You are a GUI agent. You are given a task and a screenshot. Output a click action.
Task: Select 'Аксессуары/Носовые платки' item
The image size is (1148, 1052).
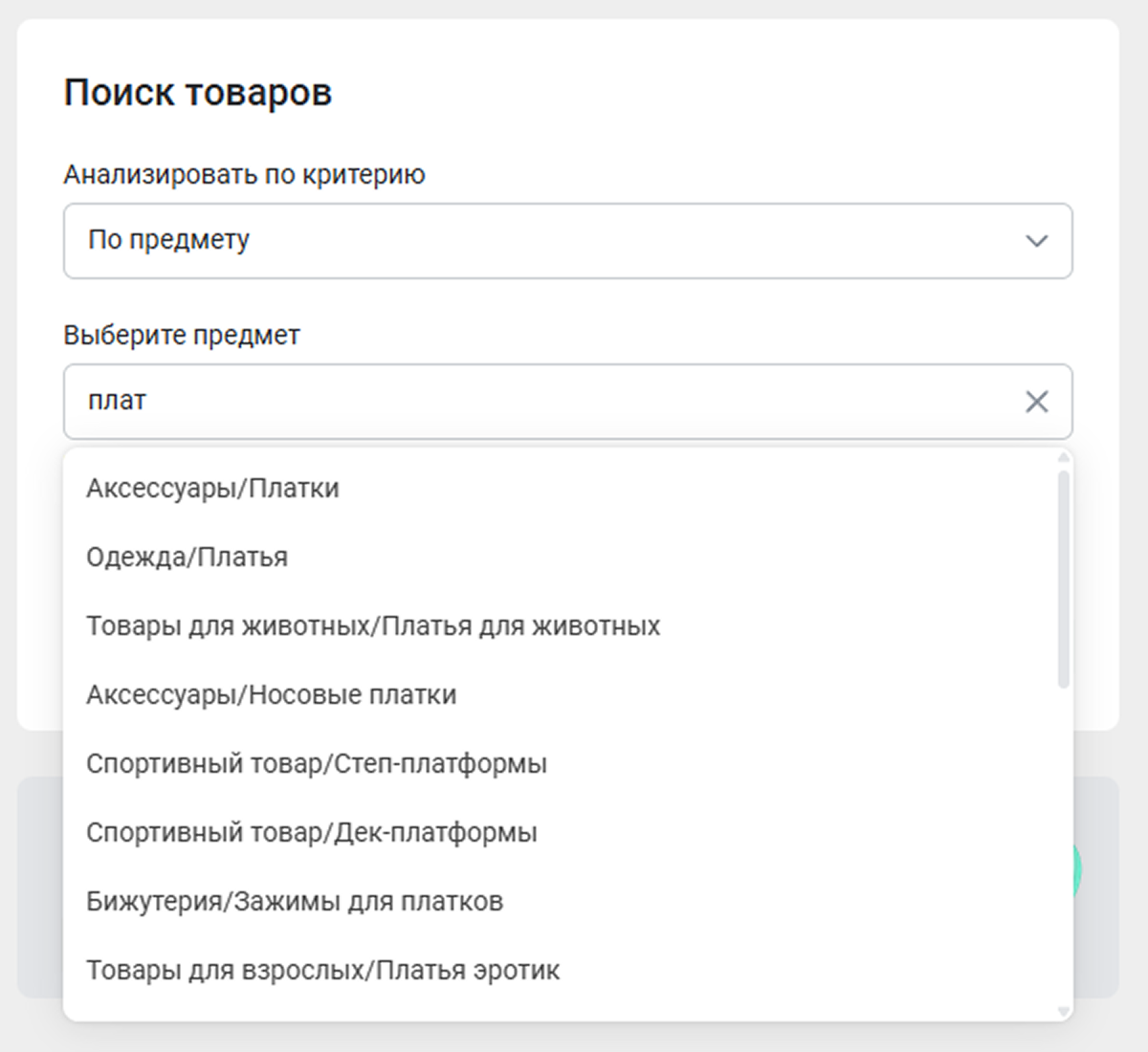tap(271, 695)
